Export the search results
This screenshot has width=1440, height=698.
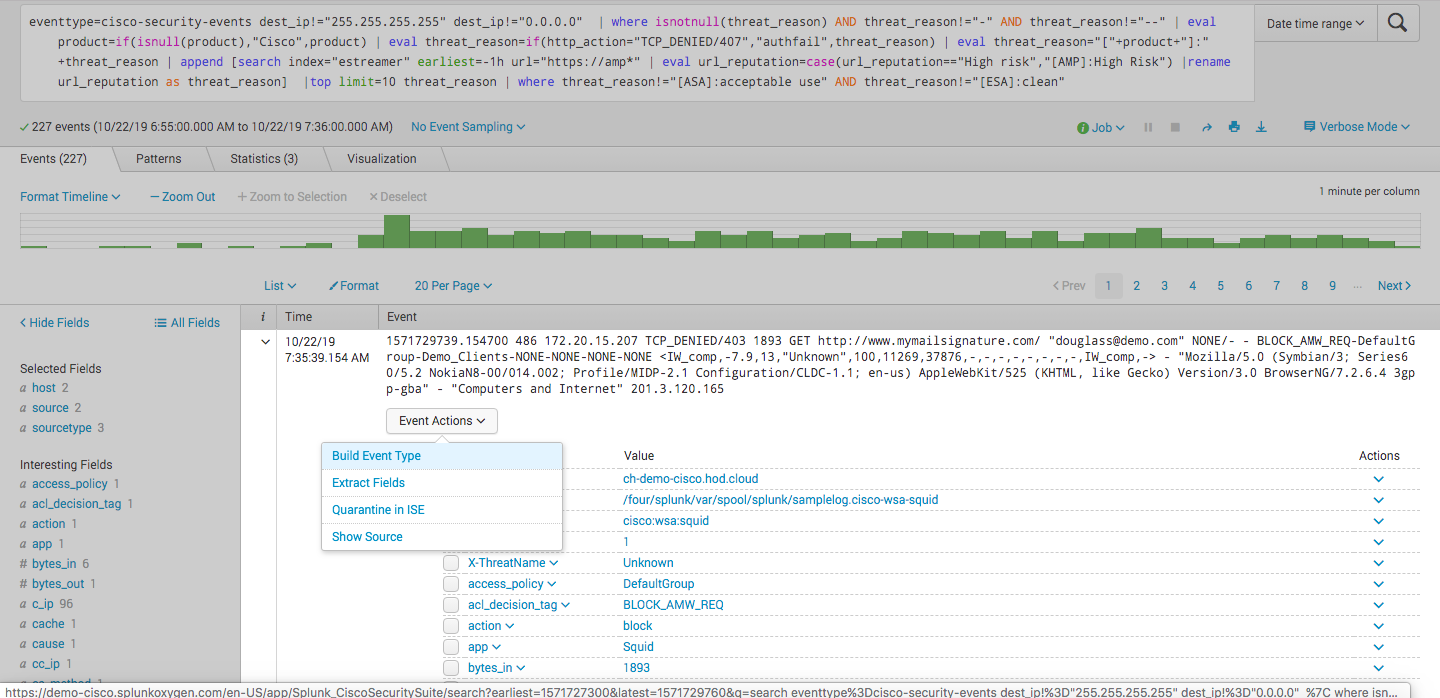(x=1261, y=128)
